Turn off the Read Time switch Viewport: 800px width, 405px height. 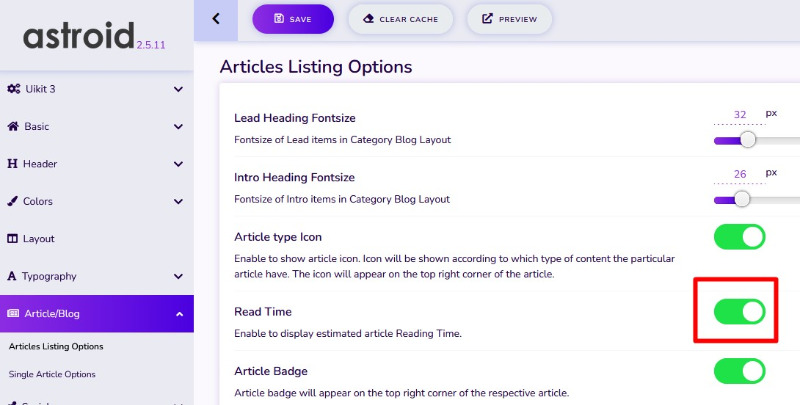click(739, 312)
